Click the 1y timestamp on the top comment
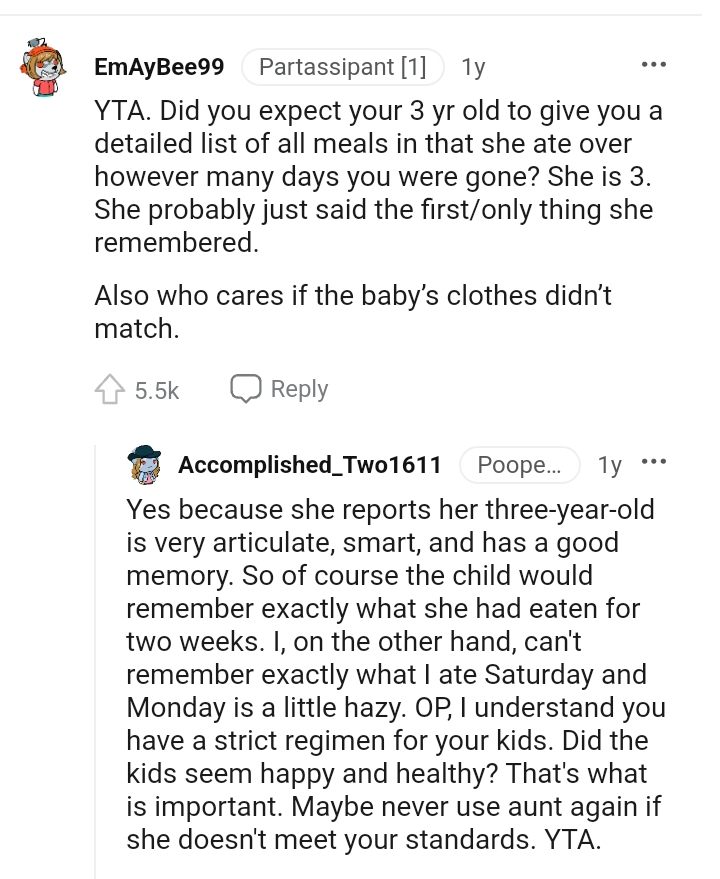 [472, 66]
